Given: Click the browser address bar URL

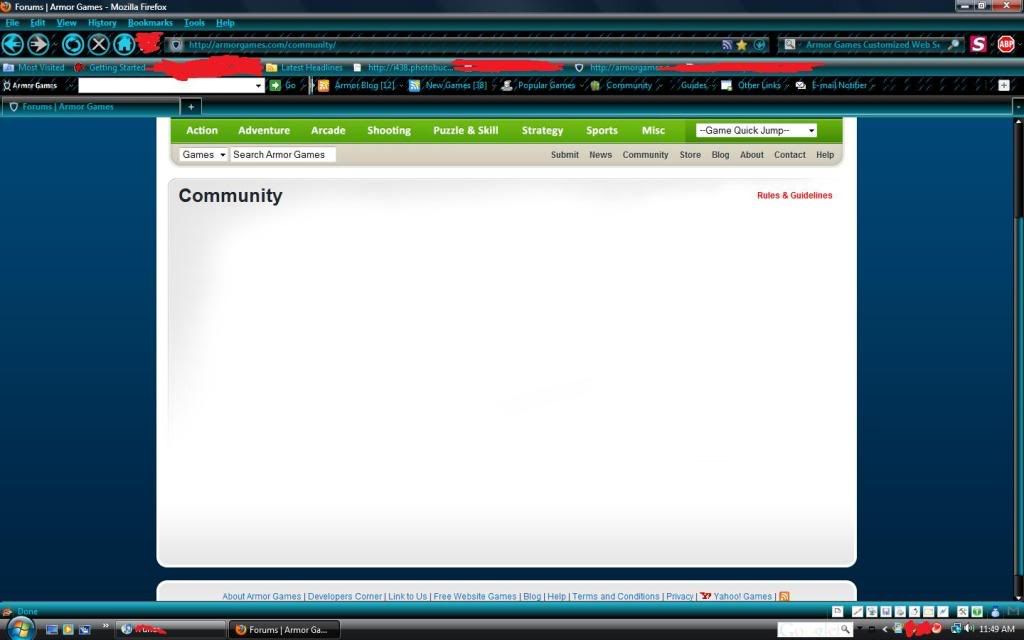Looking at the screenshot, I should tap(261, 45).
